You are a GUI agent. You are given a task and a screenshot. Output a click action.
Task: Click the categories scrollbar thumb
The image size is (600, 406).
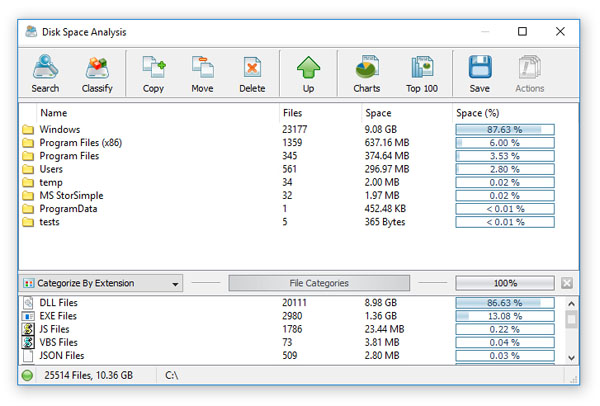click(571, 320)
